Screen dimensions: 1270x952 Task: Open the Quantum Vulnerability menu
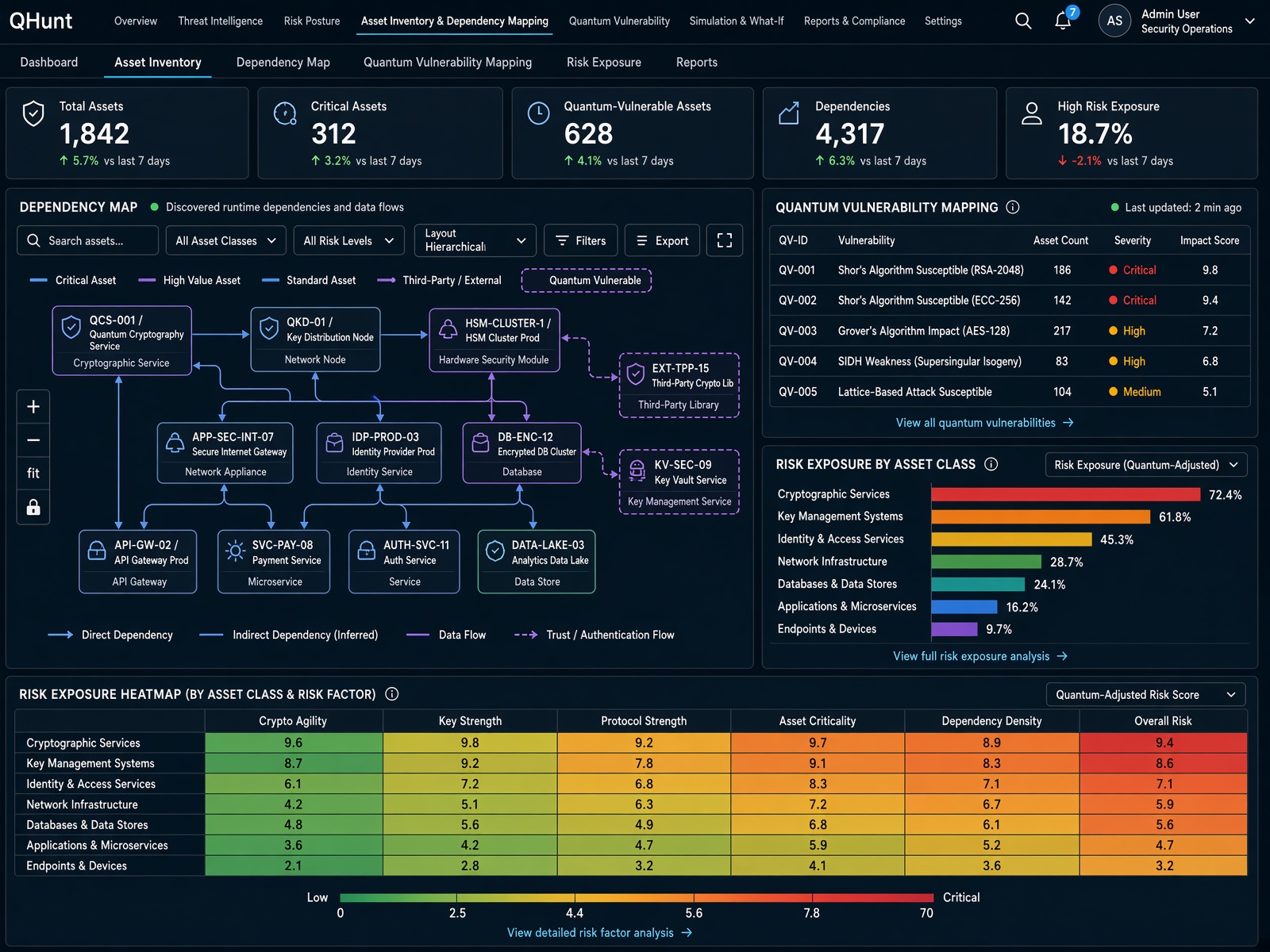pyautogui.click(x=619, y=21)
